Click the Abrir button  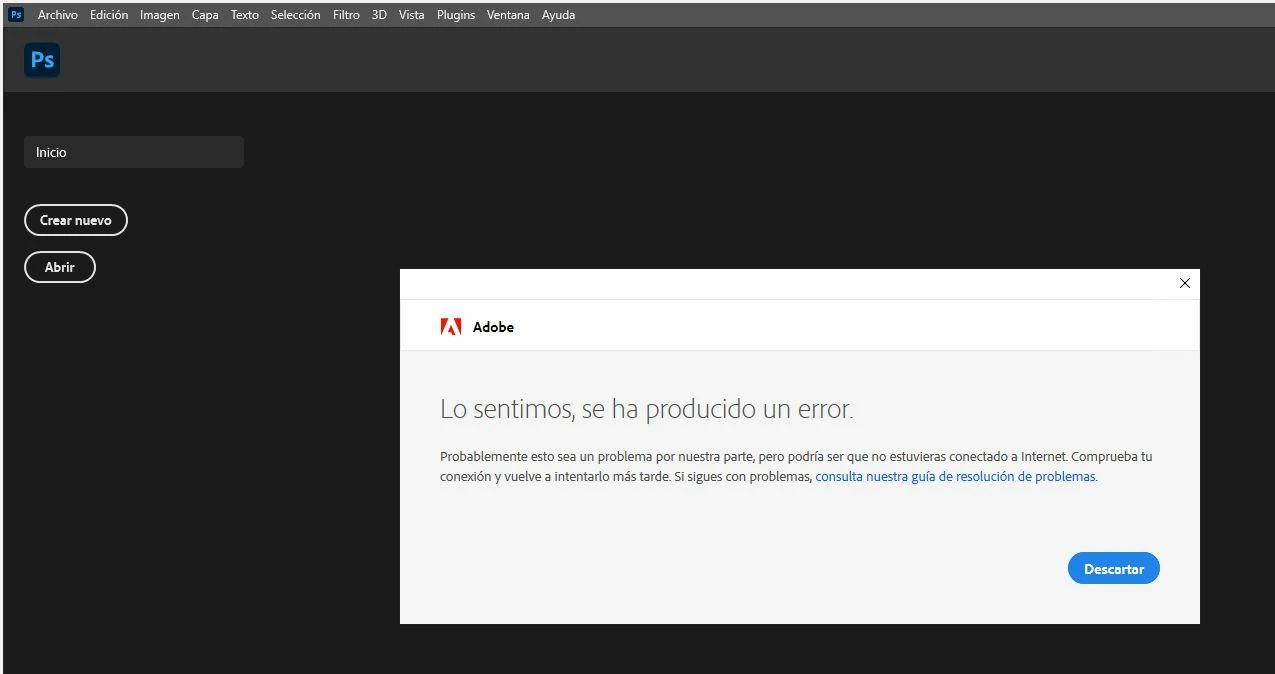60,267
